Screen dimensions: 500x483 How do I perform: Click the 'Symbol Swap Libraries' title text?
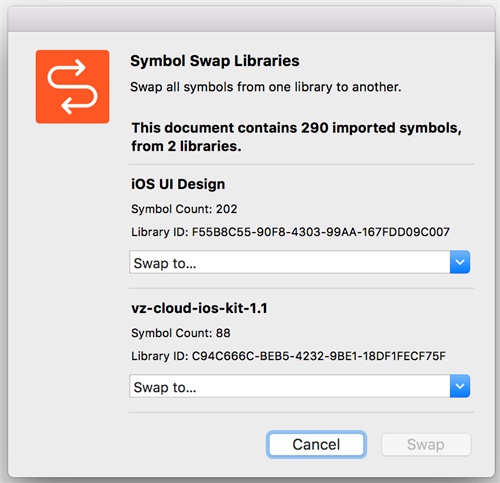pyautogui.click(x=215, y=61)
